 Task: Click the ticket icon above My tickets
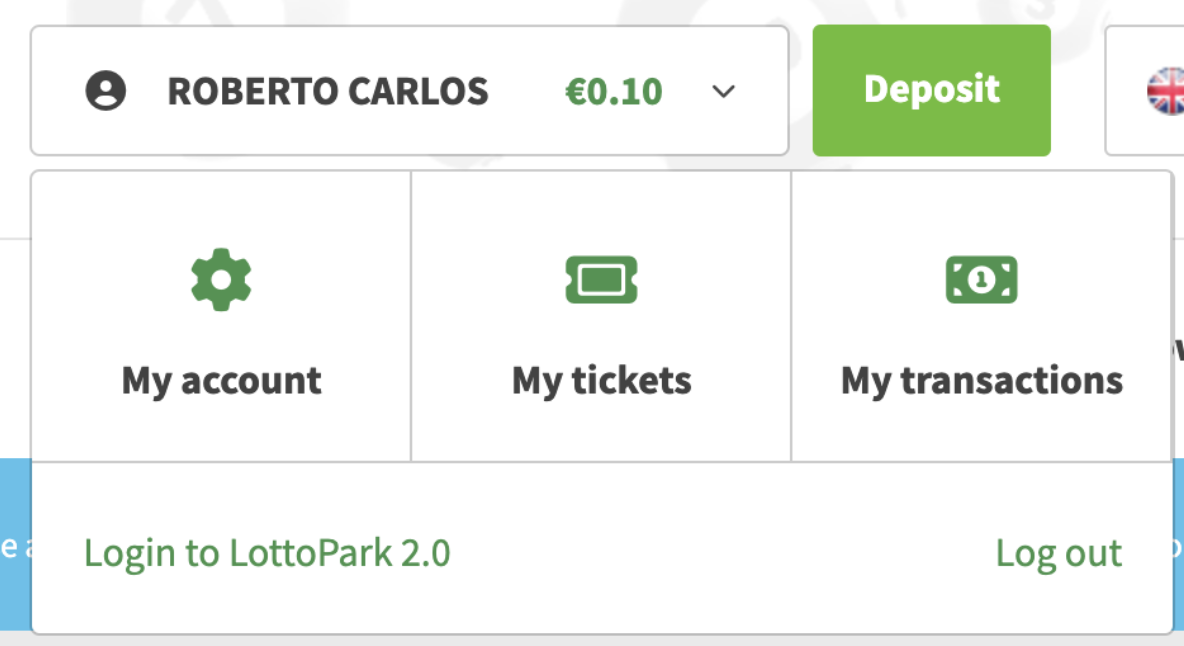(602, 279)
